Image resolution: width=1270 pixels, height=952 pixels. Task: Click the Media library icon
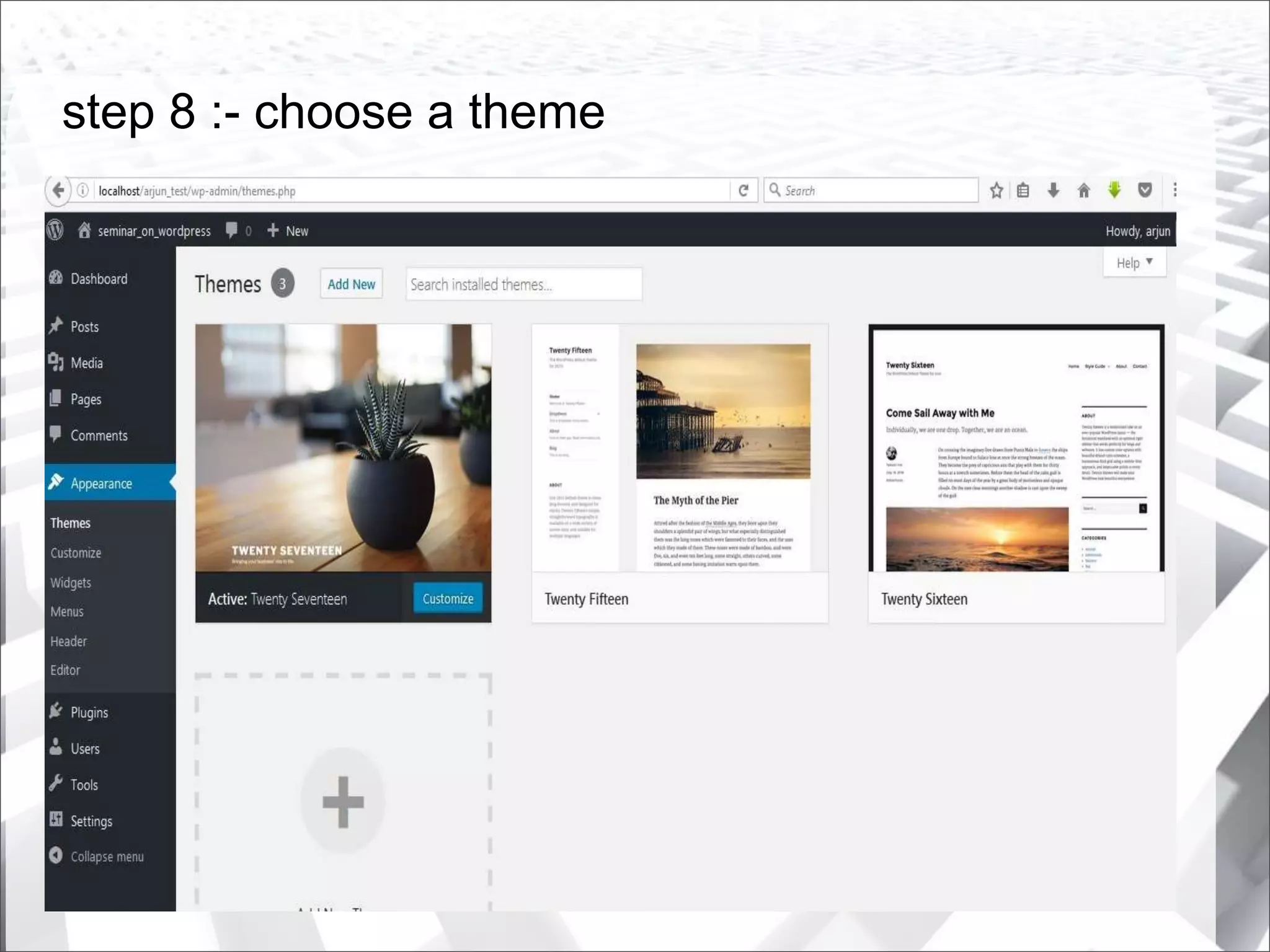click(56, 362)
